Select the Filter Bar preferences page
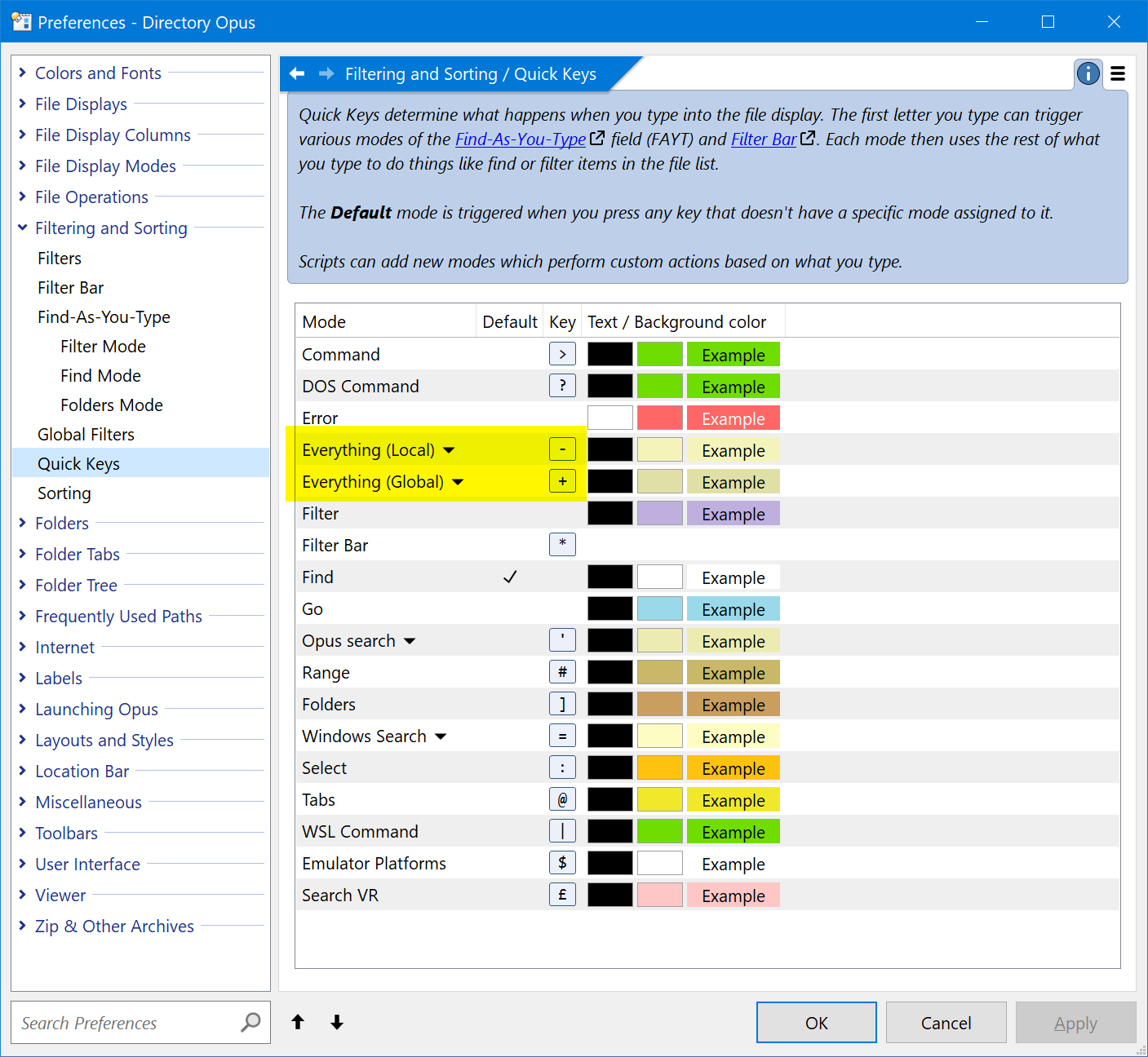This screenshot has height=1057, width=1148. click(71, 288)
